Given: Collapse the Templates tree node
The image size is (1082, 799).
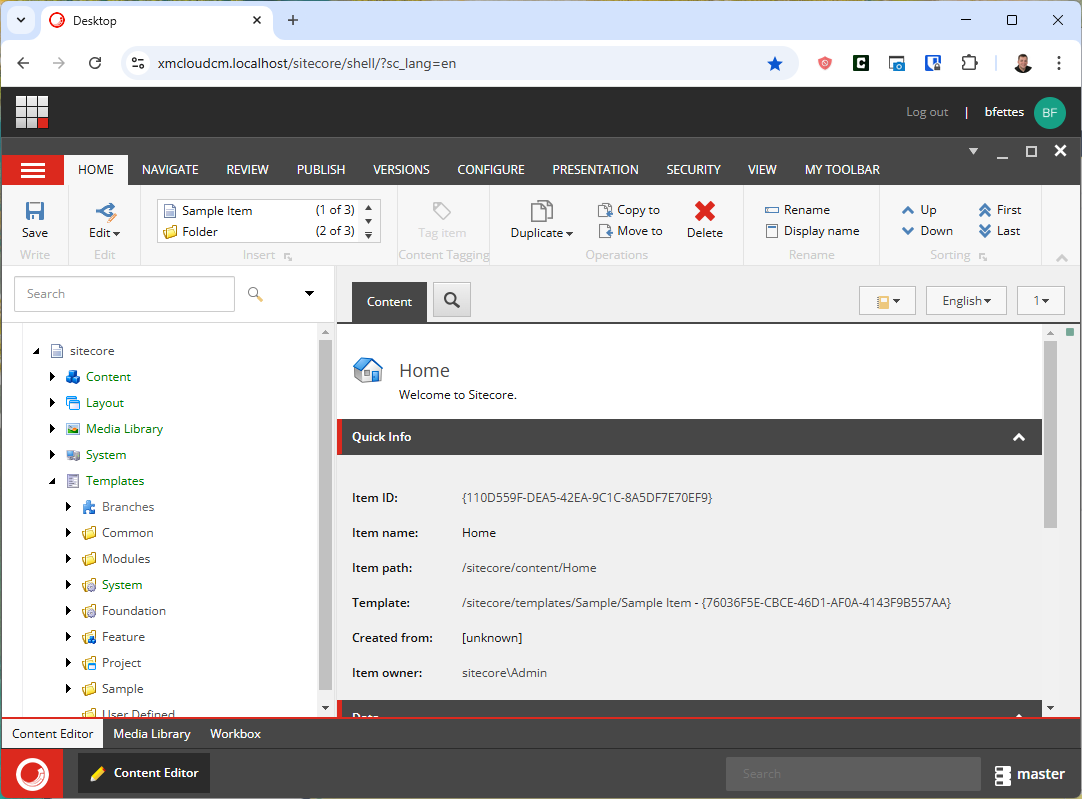Looking at the screenshot, I should [x=52, y=481].
